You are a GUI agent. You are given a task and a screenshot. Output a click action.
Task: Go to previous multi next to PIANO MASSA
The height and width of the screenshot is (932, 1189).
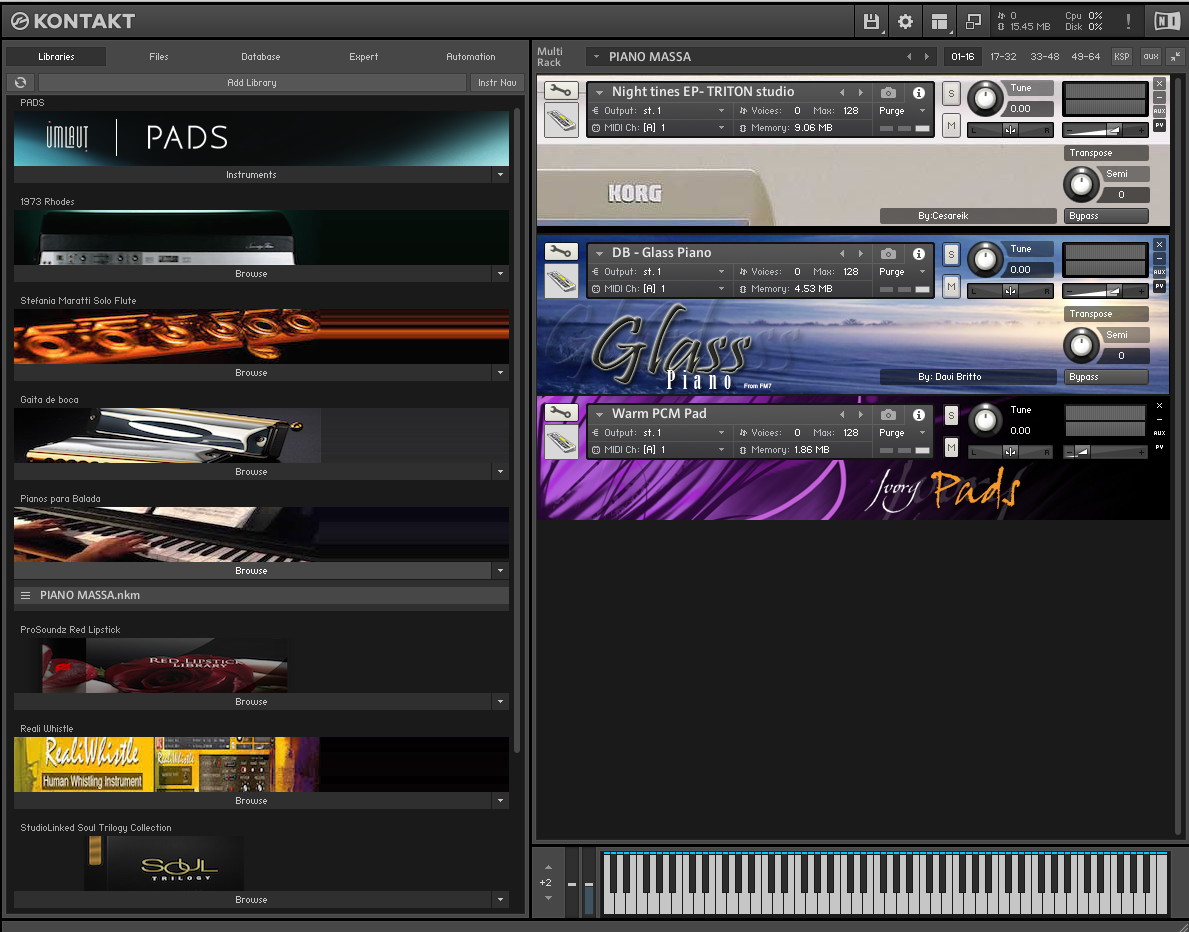pyautogui.click(x=908, y=57)
